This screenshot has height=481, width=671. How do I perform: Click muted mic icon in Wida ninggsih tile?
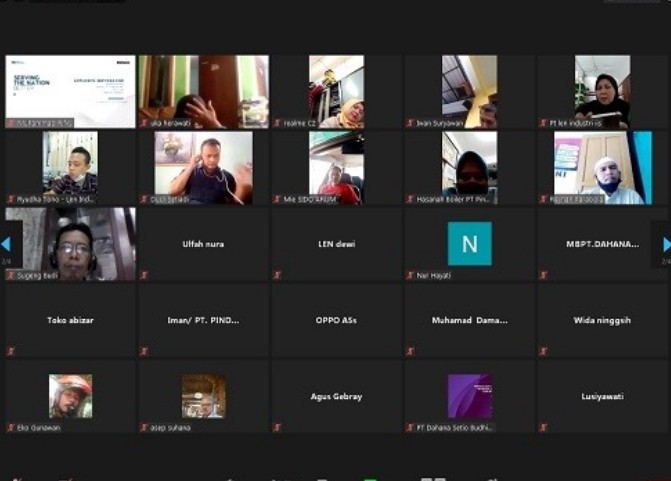tap(543, 352)
